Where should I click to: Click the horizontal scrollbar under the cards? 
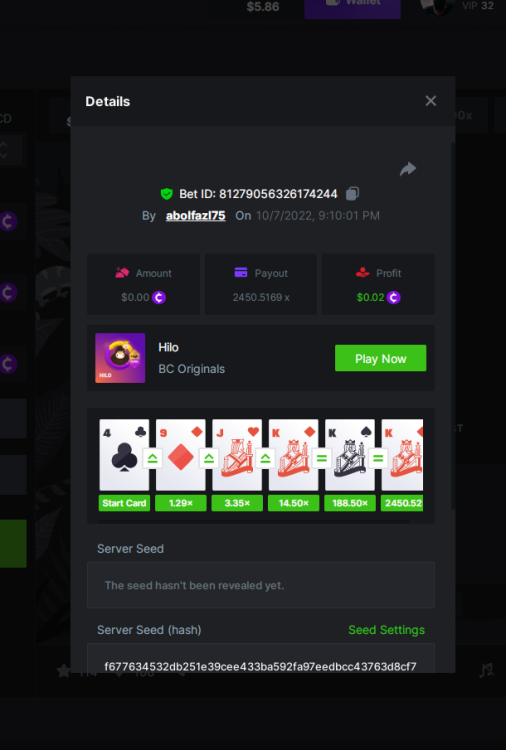pyautogui.click(x=254, y=522)
